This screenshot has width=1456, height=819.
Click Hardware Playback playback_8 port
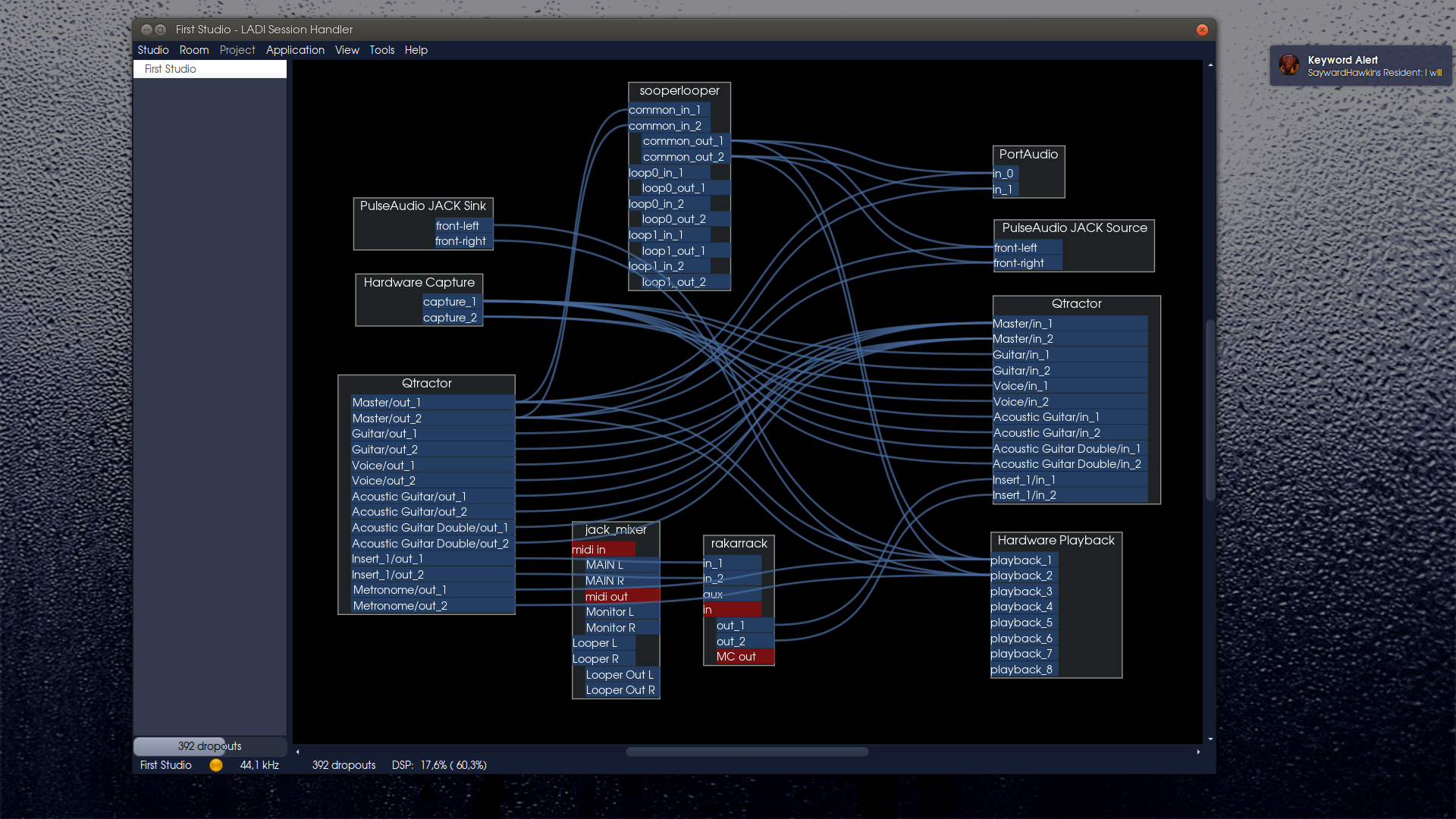pyautogui.click(x=1024, y=670)
